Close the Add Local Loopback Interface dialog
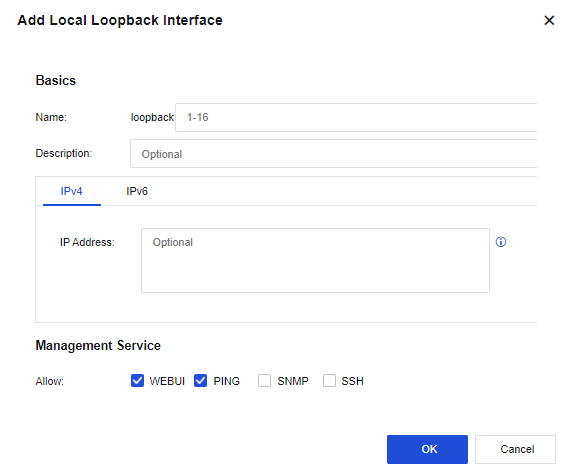This screenshot has width=571, height=476. (x=549, y=20)
